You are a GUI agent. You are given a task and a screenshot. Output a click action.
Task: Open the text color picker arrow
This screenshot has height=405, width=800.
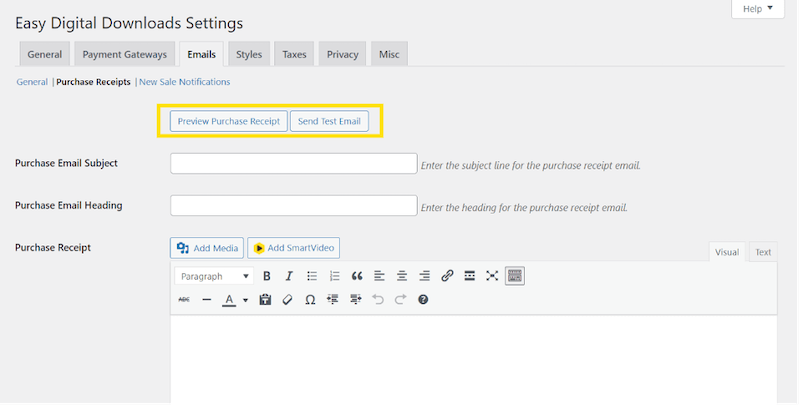click(x=245, y=300)
